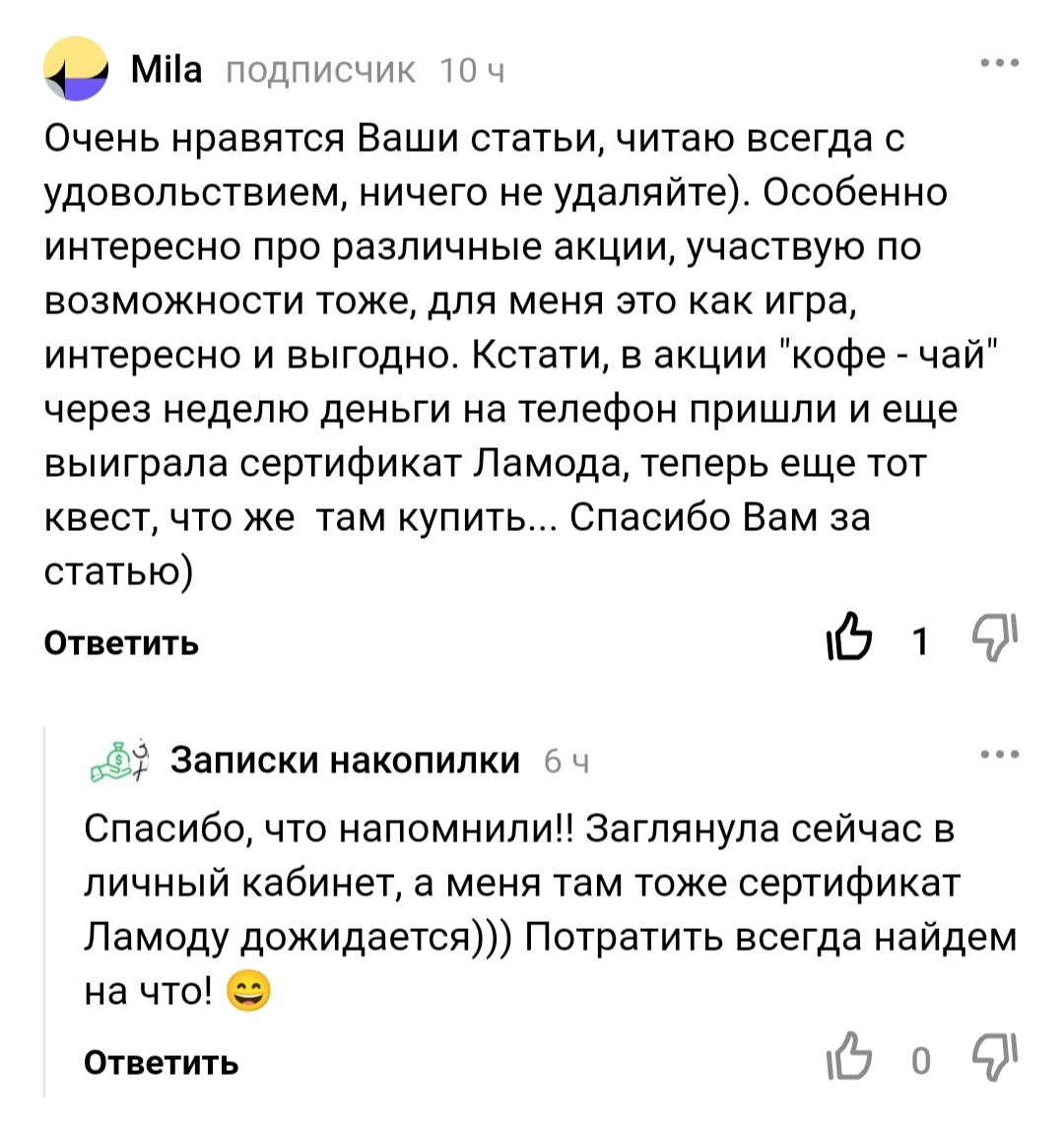Open Mila's profile via her avatar
The width and height of the screenshot is (1064, 1128).
point(77,69)
